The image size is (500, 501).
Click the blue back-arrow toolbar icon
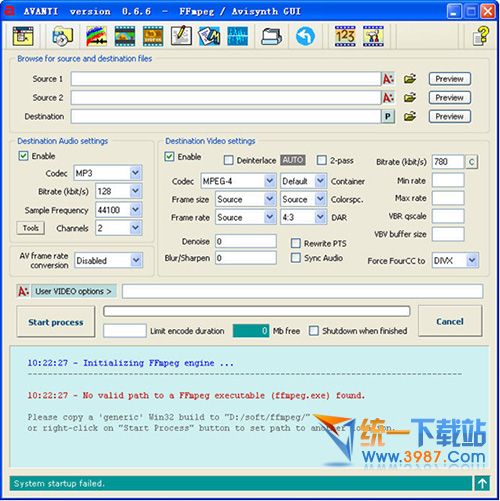tap(305, 36)
